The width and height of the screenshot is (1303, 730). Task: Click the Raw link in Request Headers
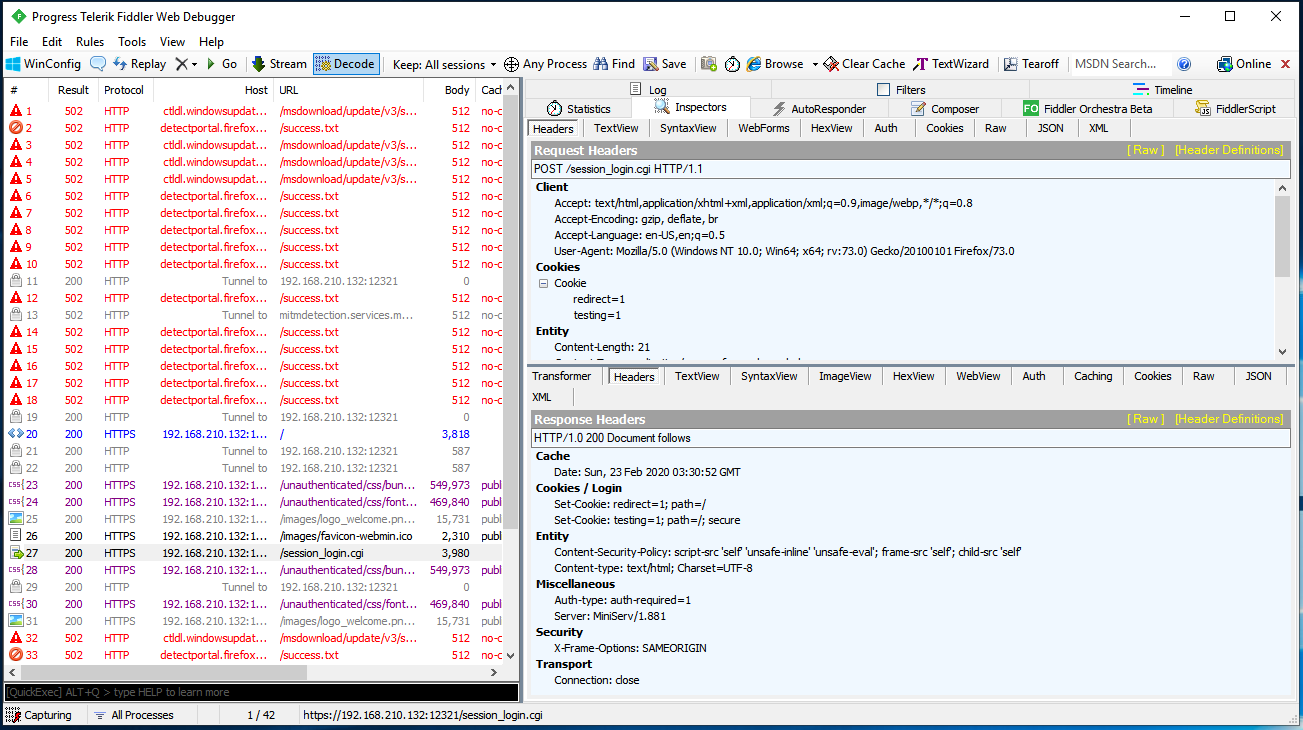tap(1146, 150)
